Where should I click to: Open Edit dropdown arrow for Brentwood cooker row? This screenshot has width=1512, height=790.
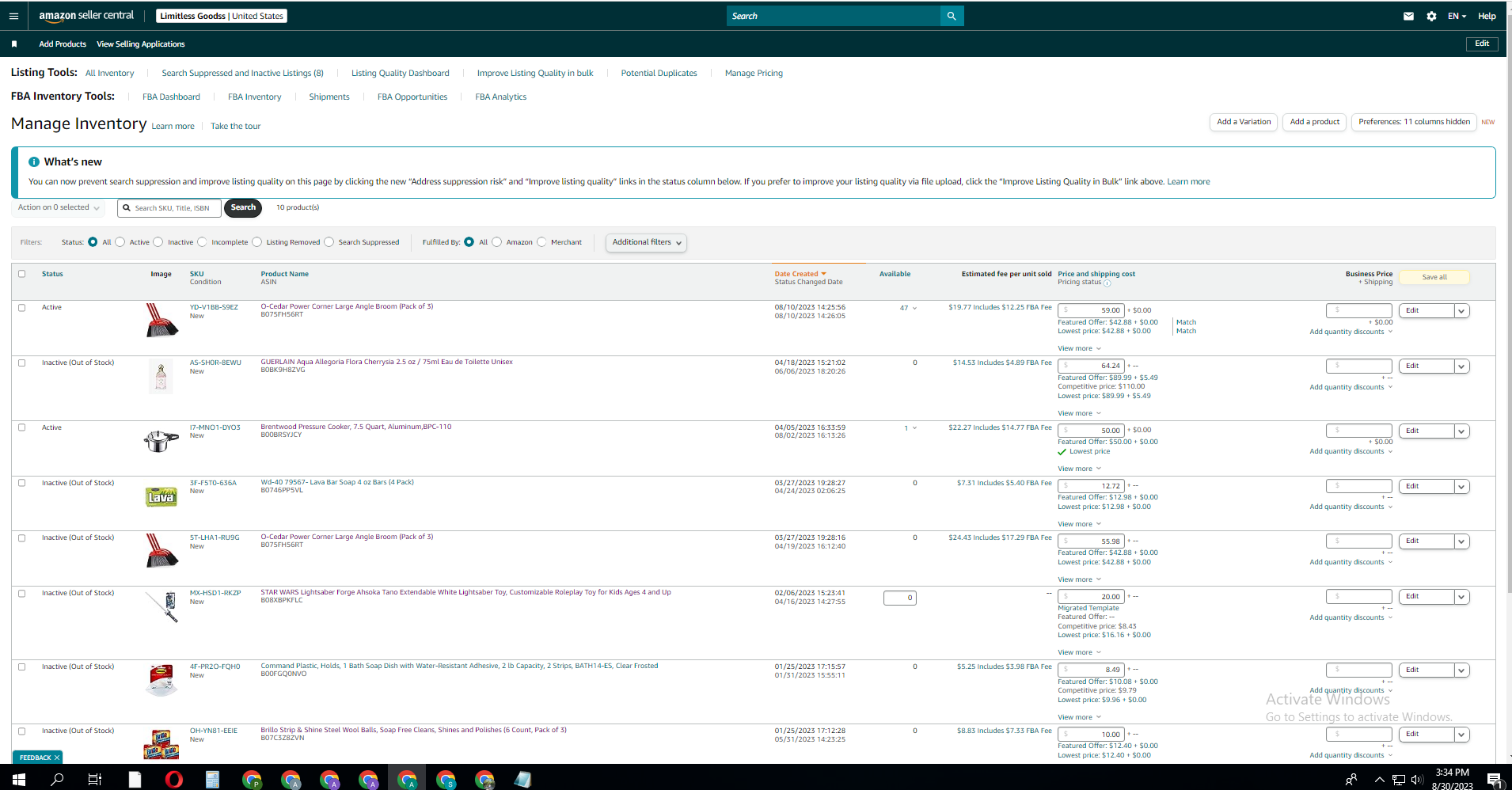pyautogui.click(x=1462, y=431)
